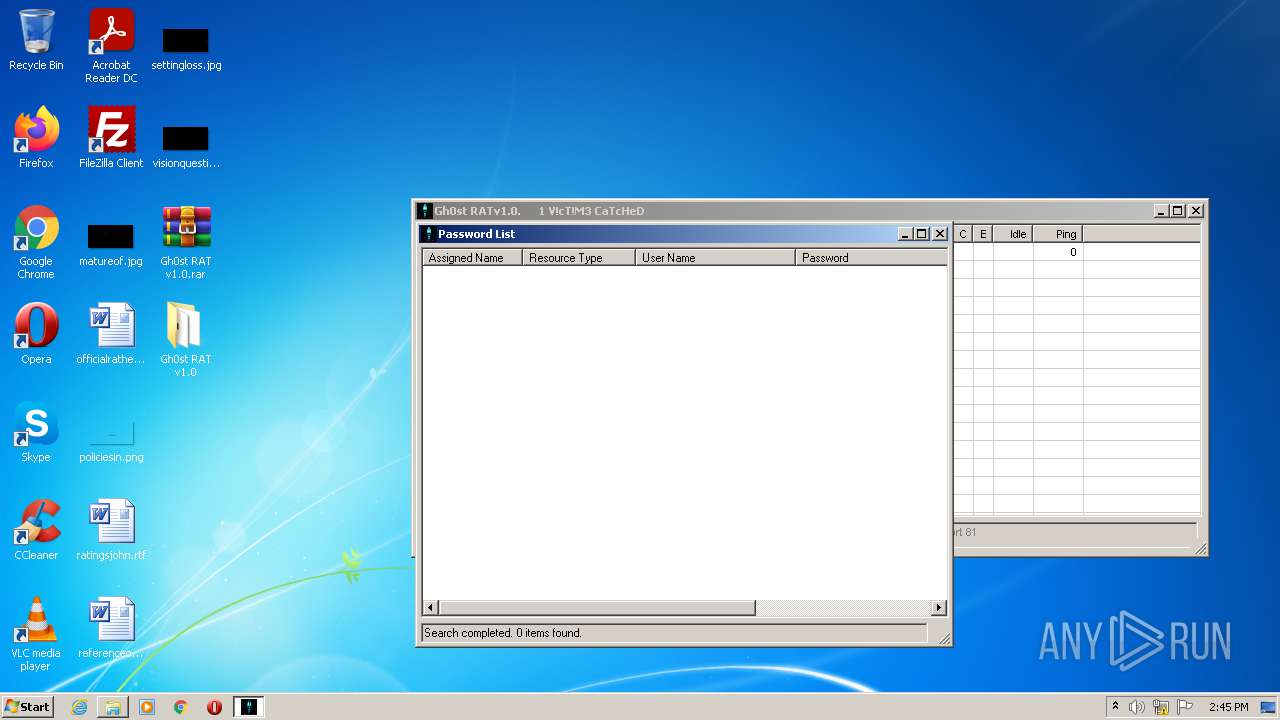Launch the FileZilla Client shortcut
1280x720 pixels.
click(111, 138)
